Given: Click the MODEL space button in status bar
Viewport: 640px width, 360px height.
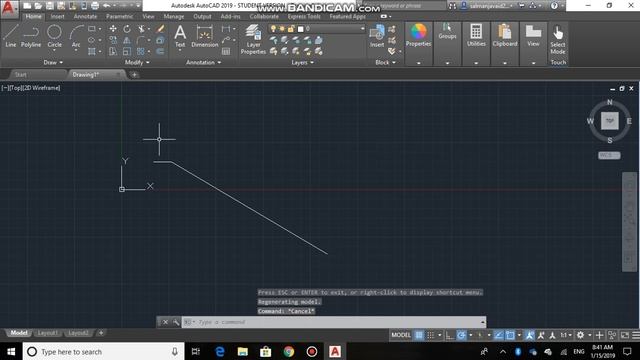Looking at the screenshot, I should pos(401,335).
